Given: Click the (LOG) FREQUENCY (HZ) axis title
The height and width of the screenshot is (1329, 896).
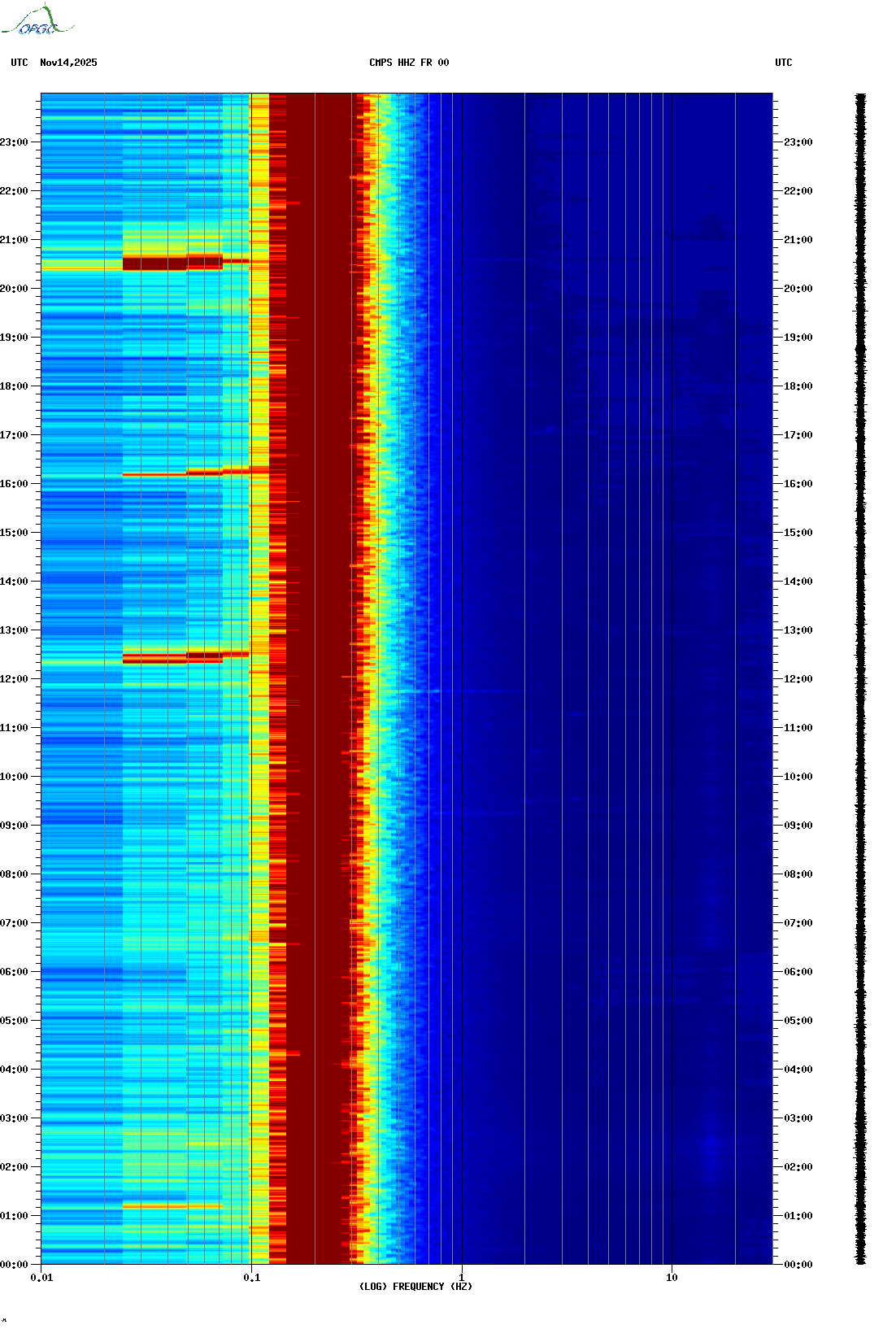Looking at the screenshot, I should 415,1287.
